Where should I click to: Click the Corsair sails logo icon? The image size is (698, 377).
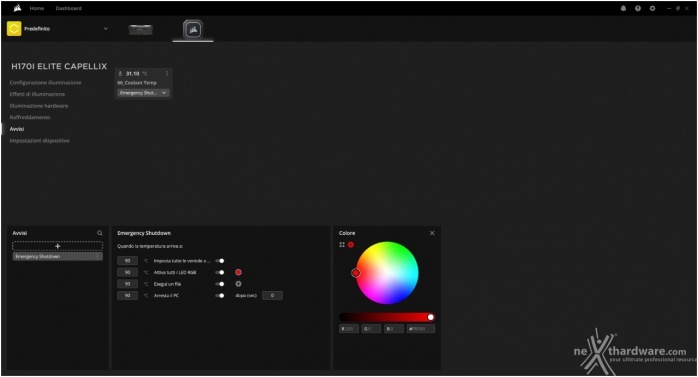(17, 8)
